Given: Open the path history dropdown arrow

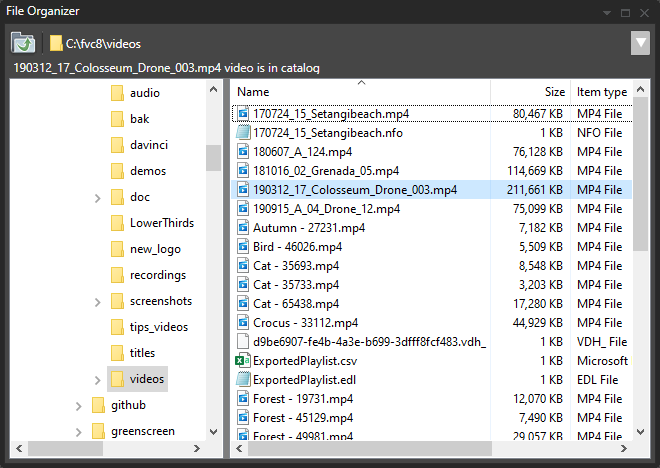Looking at the screenshot, I should click(640, 43).
